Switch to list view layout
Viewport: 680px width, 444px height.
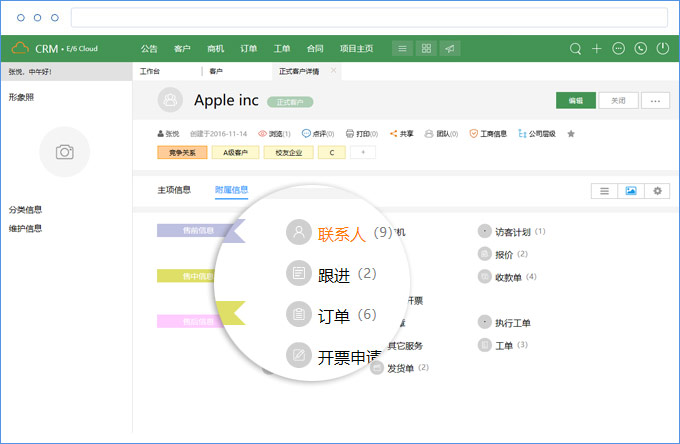604,190
